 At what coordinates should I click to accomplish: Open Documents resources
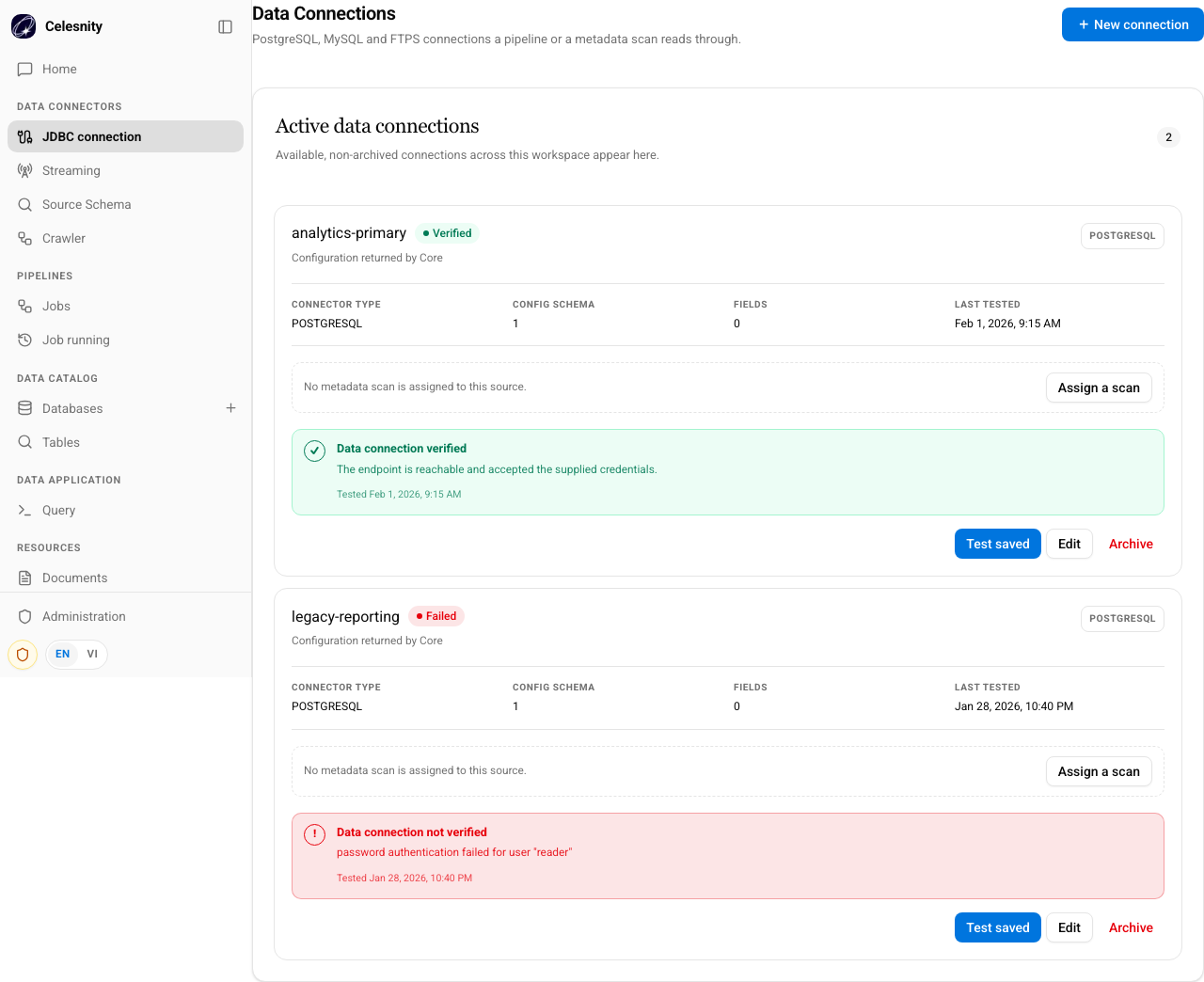(125, 578)
